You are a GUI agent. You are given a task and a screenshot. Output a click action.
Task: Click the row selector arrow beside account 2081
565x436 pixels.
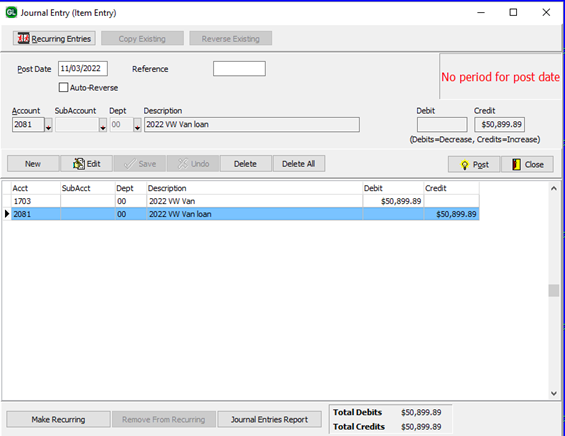[6, 214]
